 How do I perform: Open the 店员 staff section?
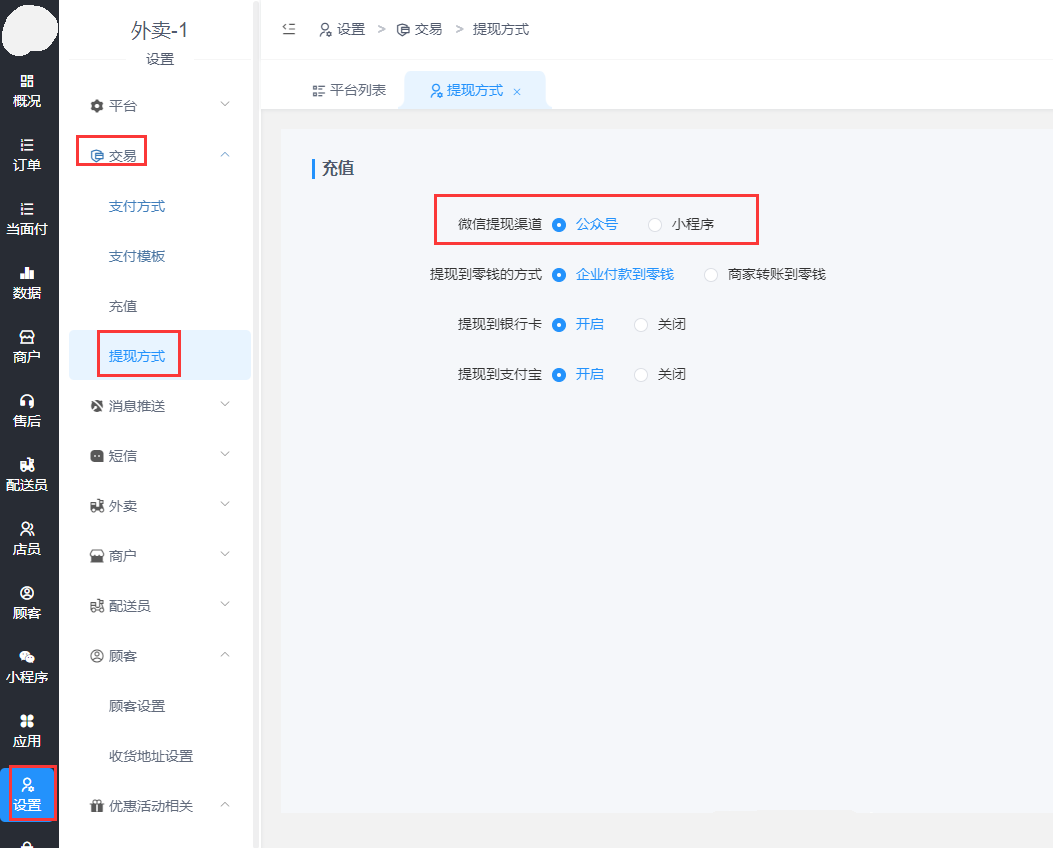27,539
